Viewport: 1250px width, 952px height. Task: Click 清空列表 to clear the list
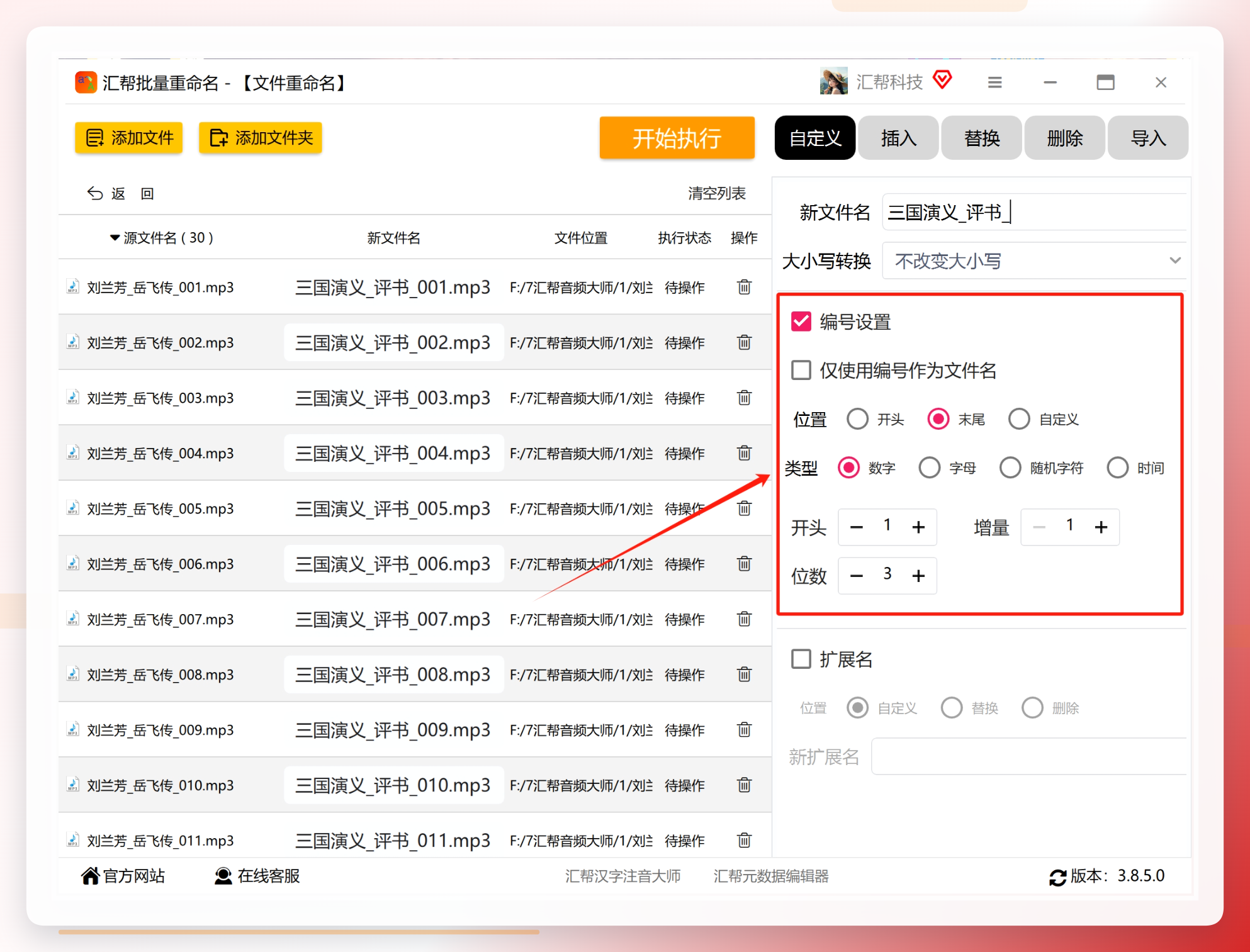[716, 193]
